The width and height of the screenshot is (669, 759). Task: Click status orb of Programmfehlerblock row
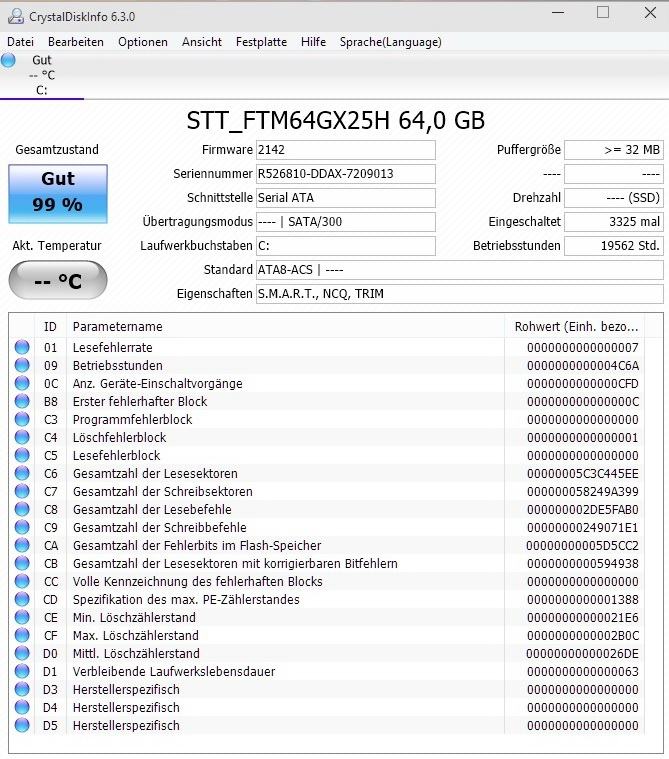22,419
